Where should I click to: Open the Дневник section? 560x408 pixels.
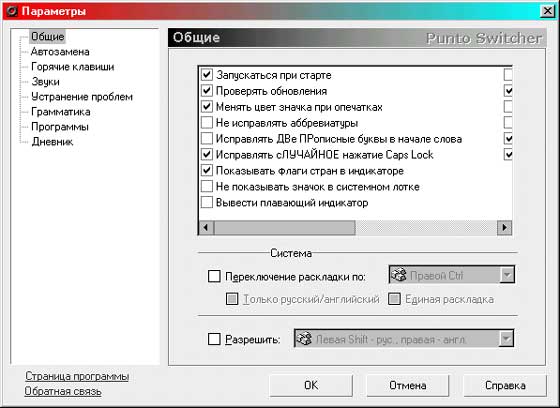(x=52, y=142)
